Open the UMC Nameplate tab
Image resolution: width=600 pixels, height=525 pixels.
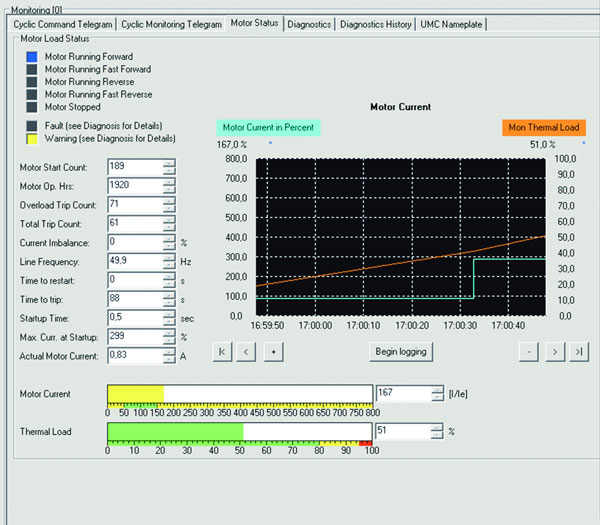click(452, 23)
